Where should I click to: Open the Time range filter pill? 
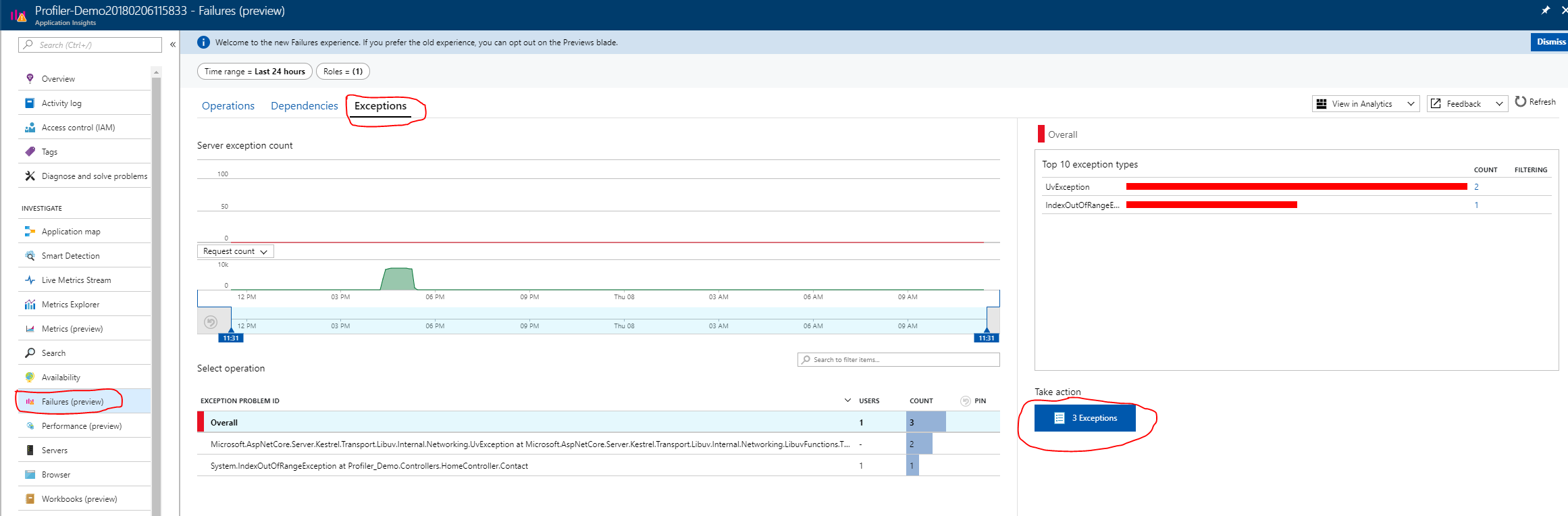255,72
